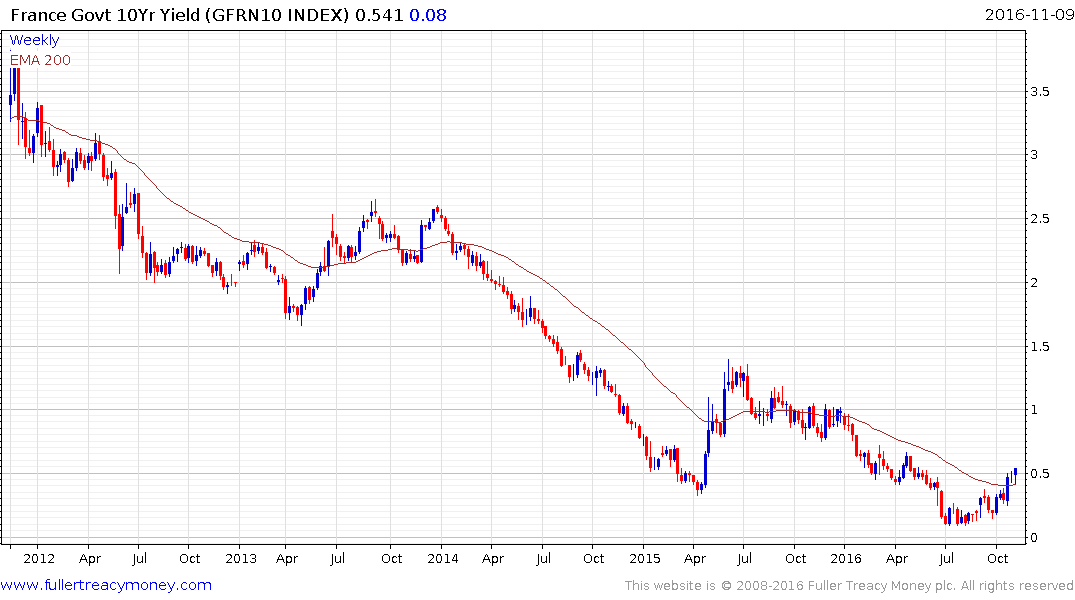
Task: Click the latest blue candle at far right
Action: coord(1015,472)
